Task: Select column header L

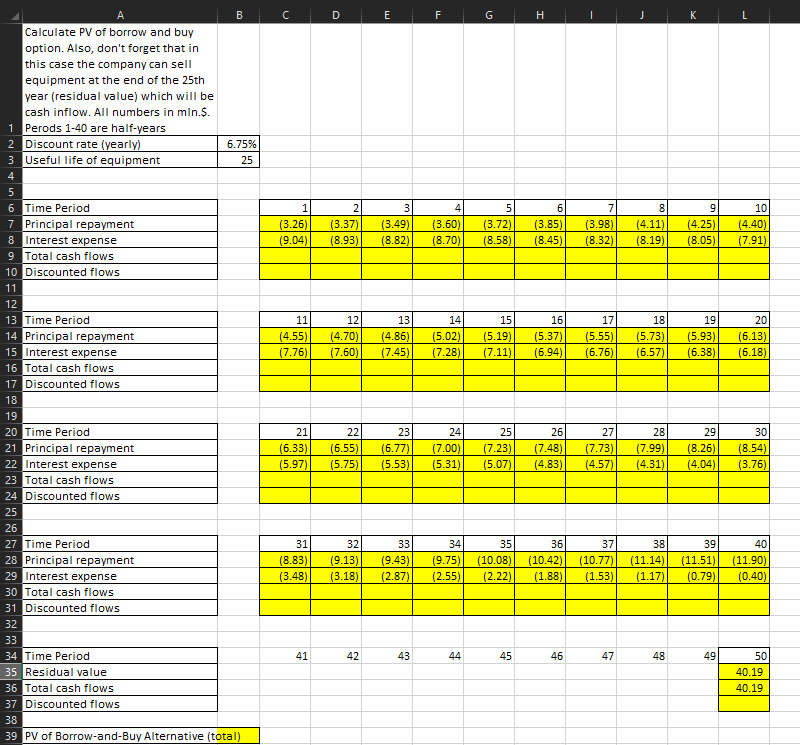Action: tap(744, 11)
